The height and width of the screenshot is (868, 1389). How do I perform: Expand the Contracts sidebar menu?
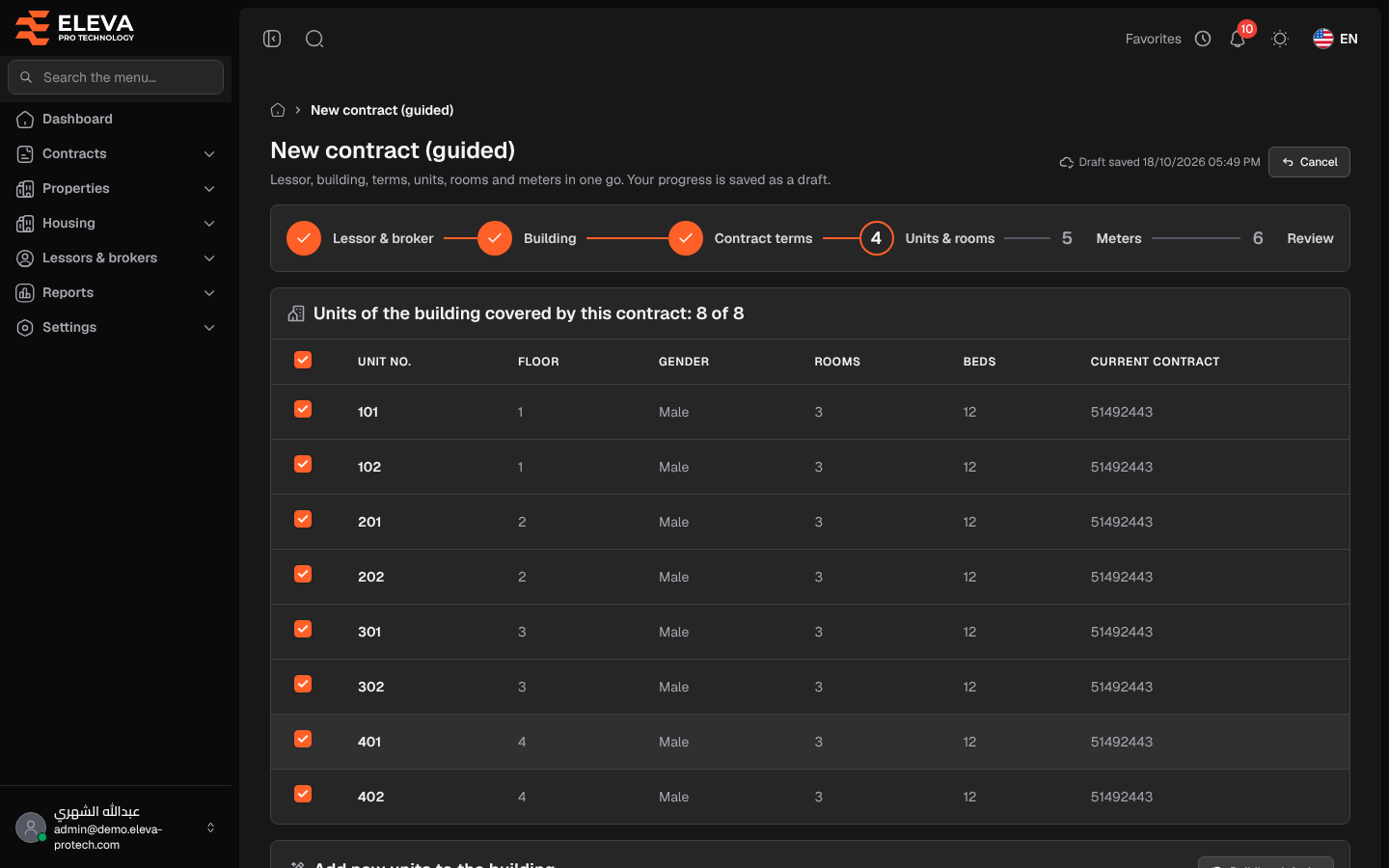click(116, 153)
